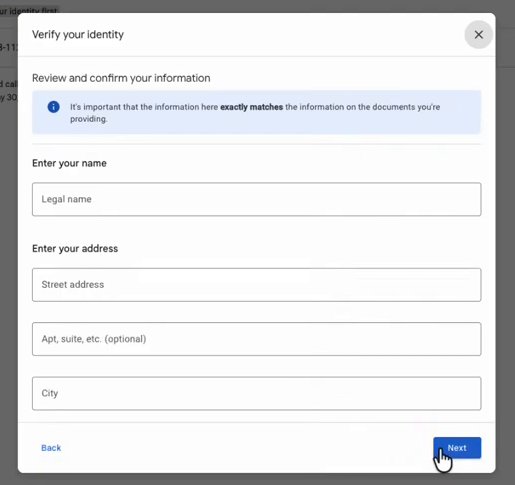Click the 'exactly matches' bold text
Viewport: 515px width, 485px height.
[252, 107]
